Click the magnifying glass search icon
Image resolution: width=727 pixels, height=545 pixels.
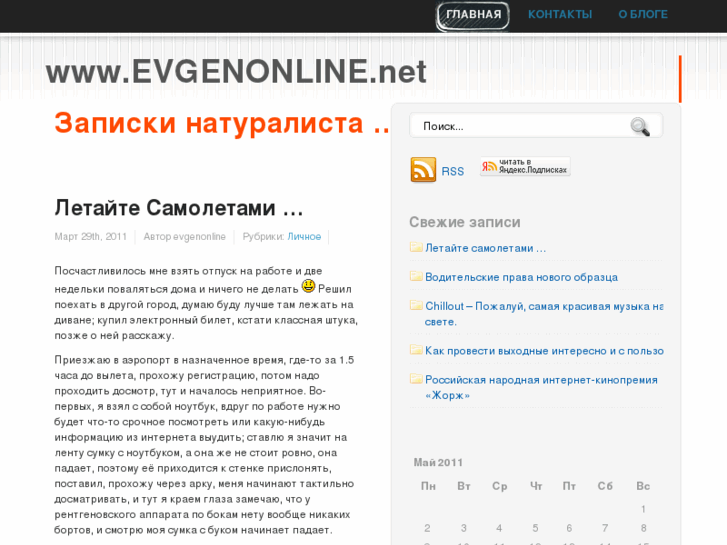click(x=640, y=126)
